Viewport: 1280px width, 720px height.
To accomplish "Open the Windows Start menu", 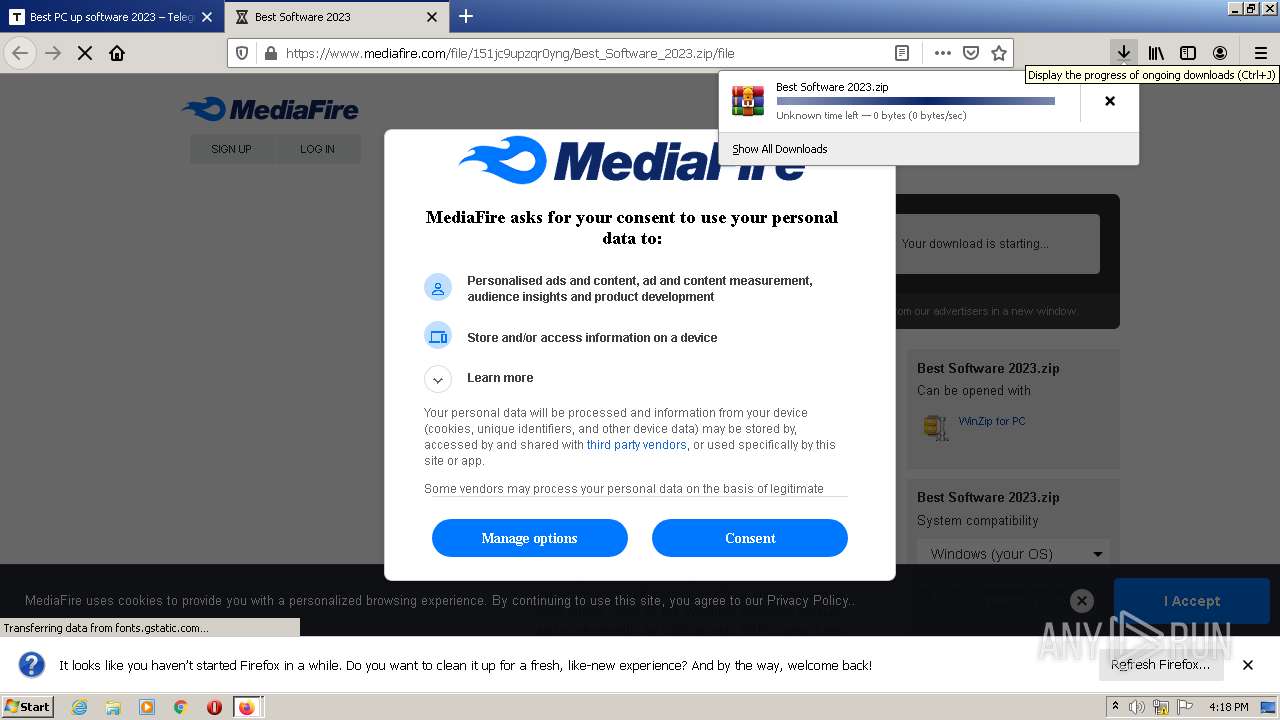I will (28, 707).
